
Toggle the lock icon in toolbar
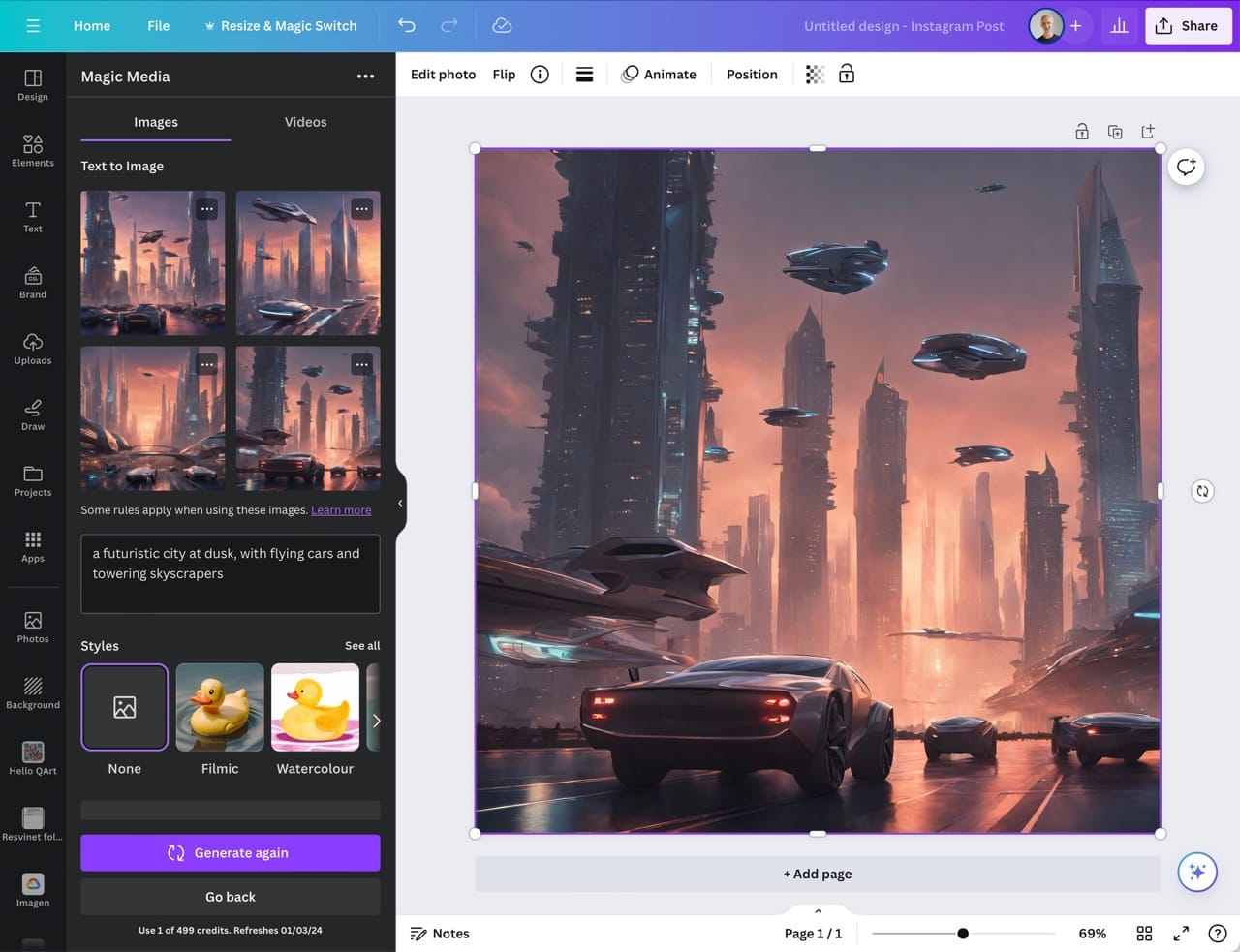847,75
